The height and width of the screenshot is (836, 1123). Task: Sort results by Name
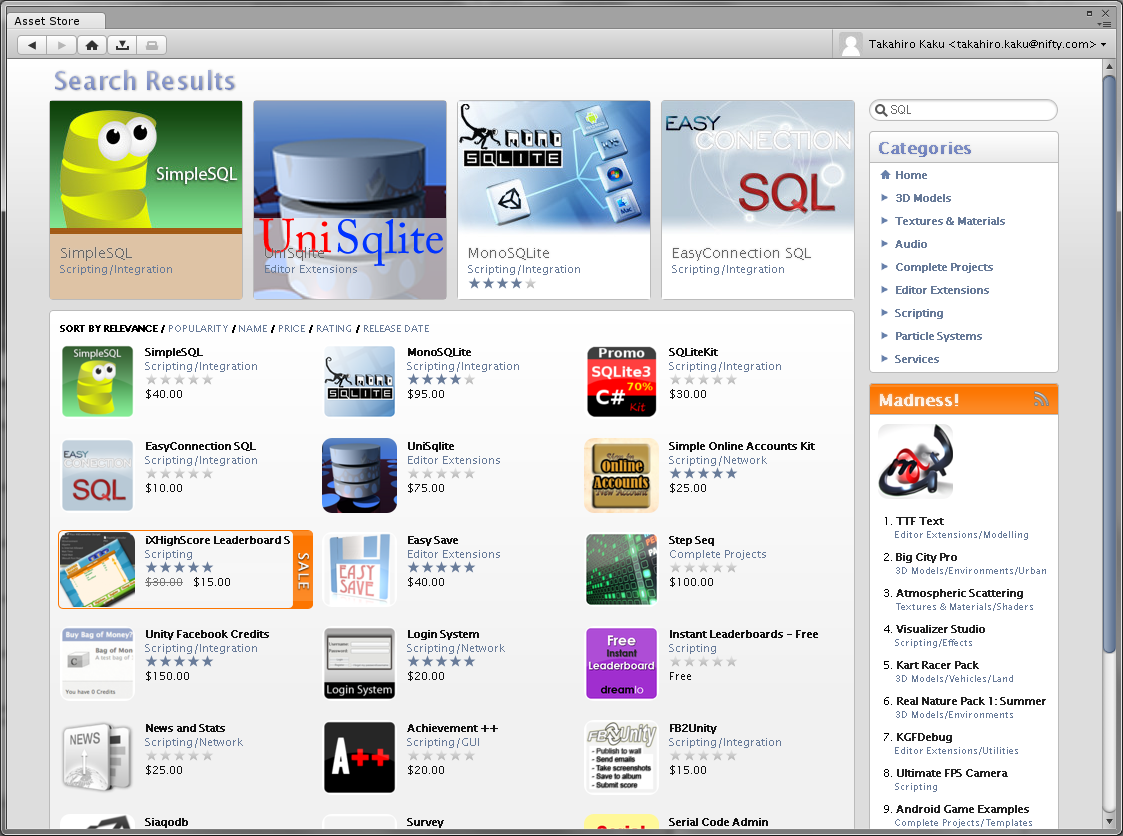pos(253,328)
